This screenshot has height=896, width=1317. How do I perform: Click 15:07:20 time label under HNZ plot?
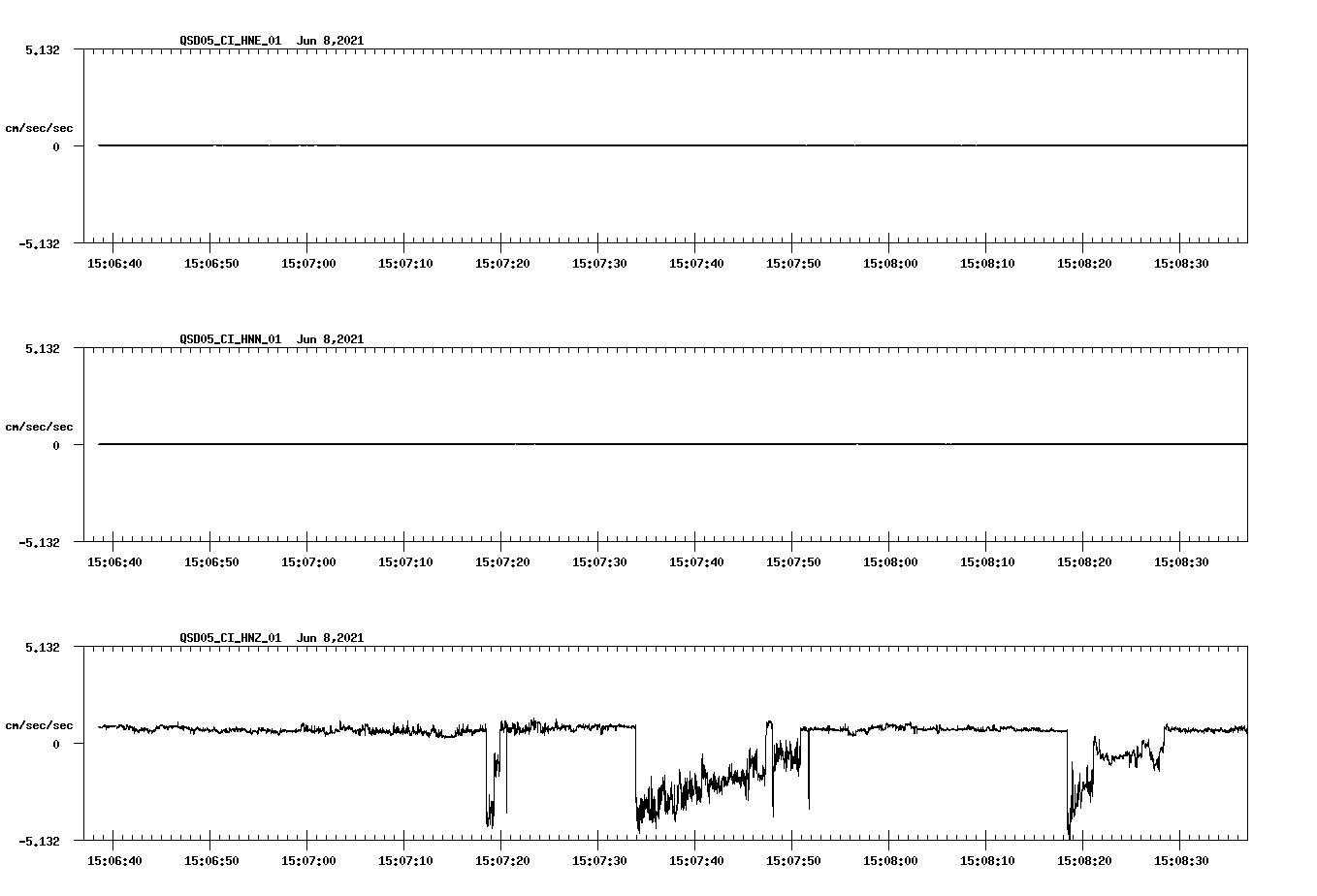click(x=502, y=861)
